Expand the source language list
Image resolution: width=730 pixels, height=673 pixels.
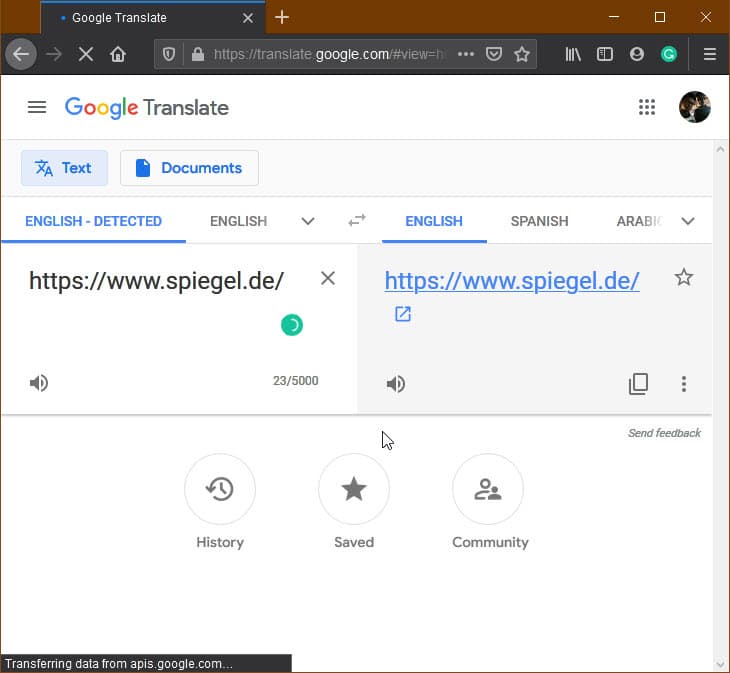[x=308, y=221]
